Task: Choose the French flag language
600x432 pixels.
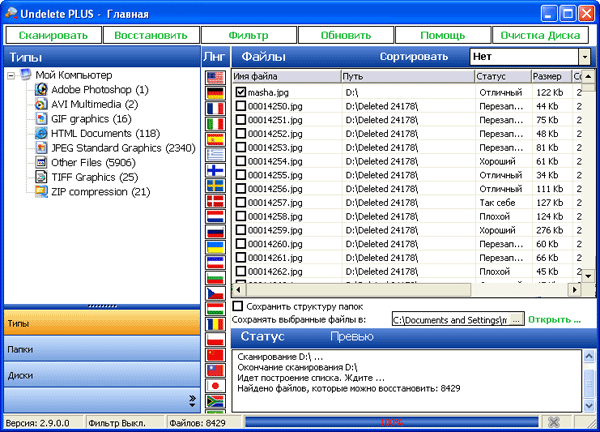Action: 215,108
